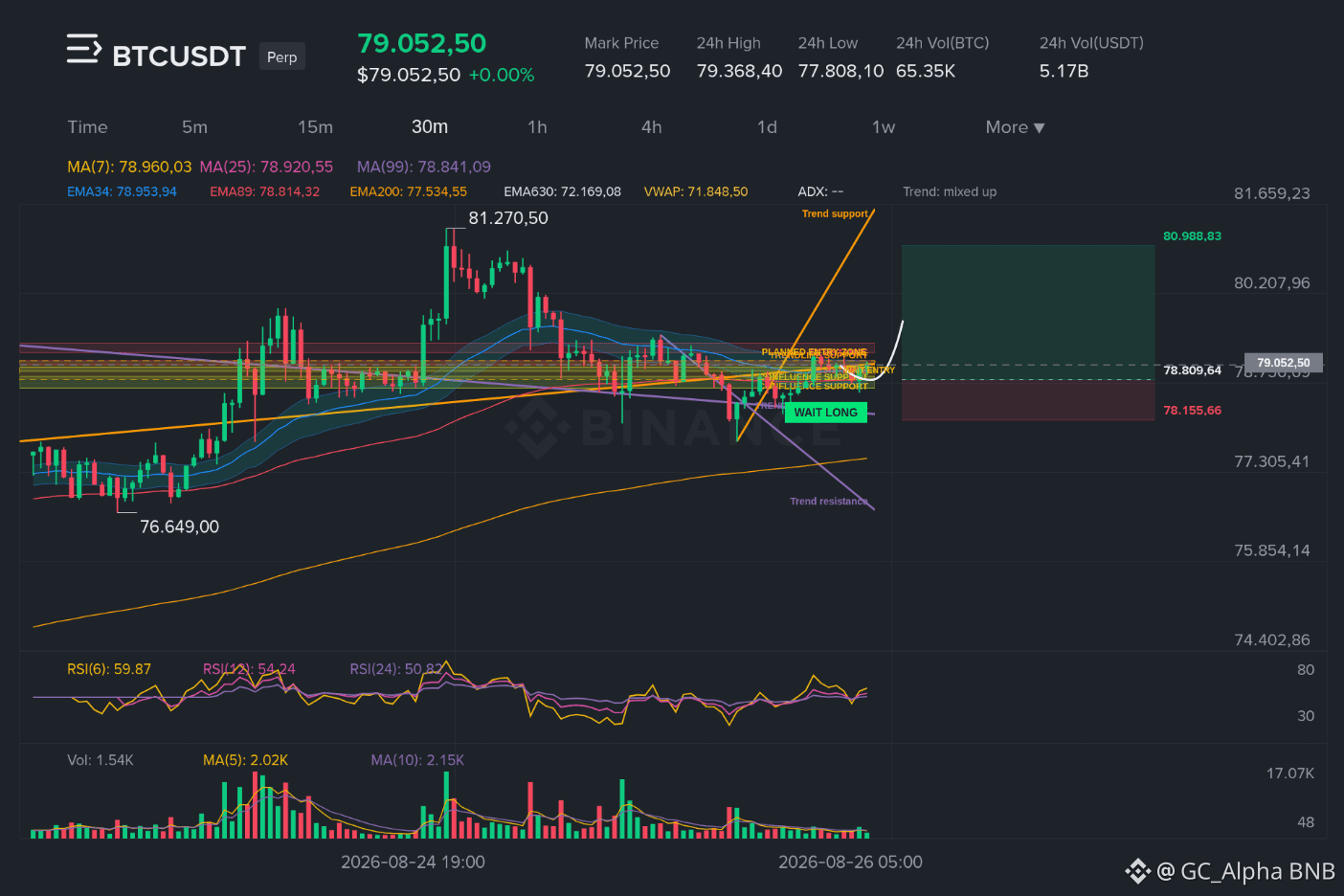This screenshot has height=896, width=1344.
Task: Open the market list icon beside BTCUSDT
Action: [x=83, y=49]
